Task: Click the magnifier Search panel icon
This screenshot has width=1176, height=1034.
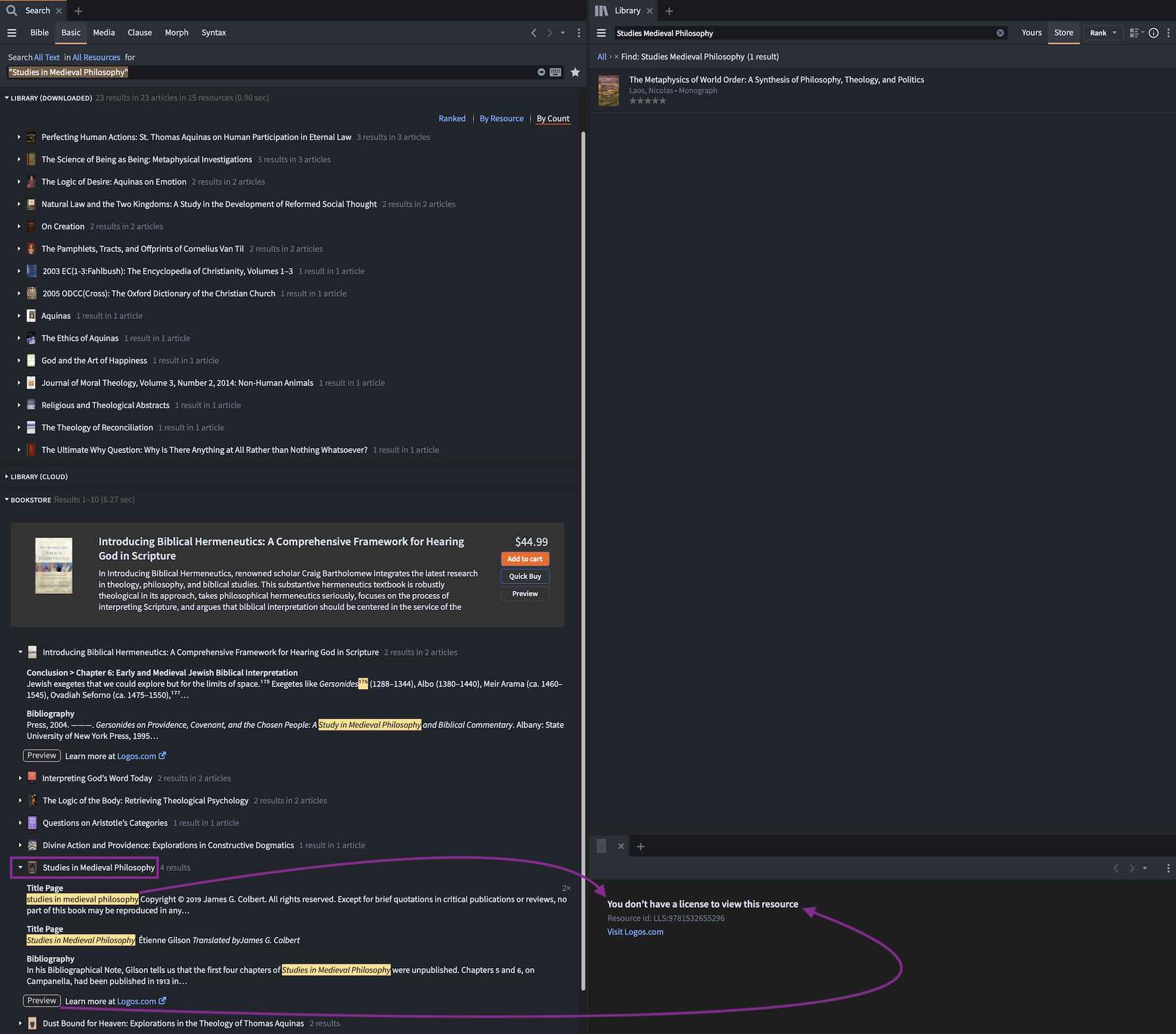Action: click(x=12, y=11)
